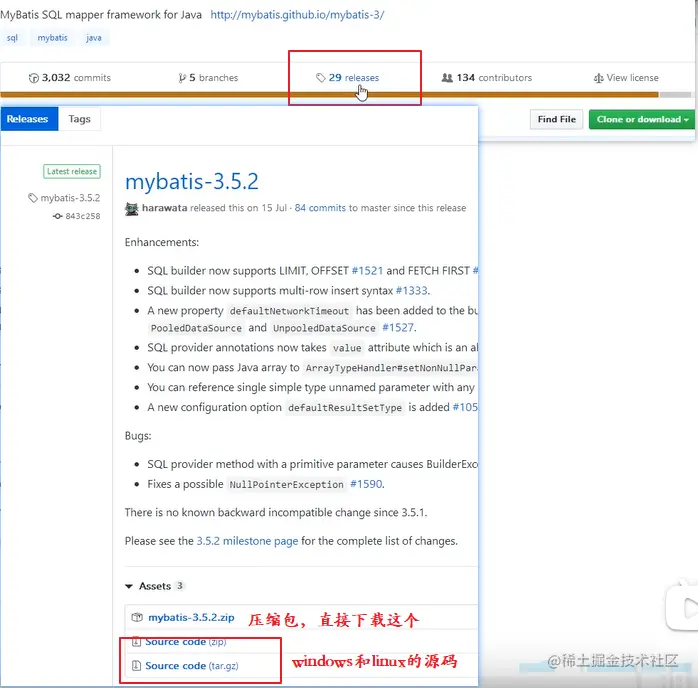698x688 pixels.
Task: Switch to the Releases tab
Action: tap(28, 119)
